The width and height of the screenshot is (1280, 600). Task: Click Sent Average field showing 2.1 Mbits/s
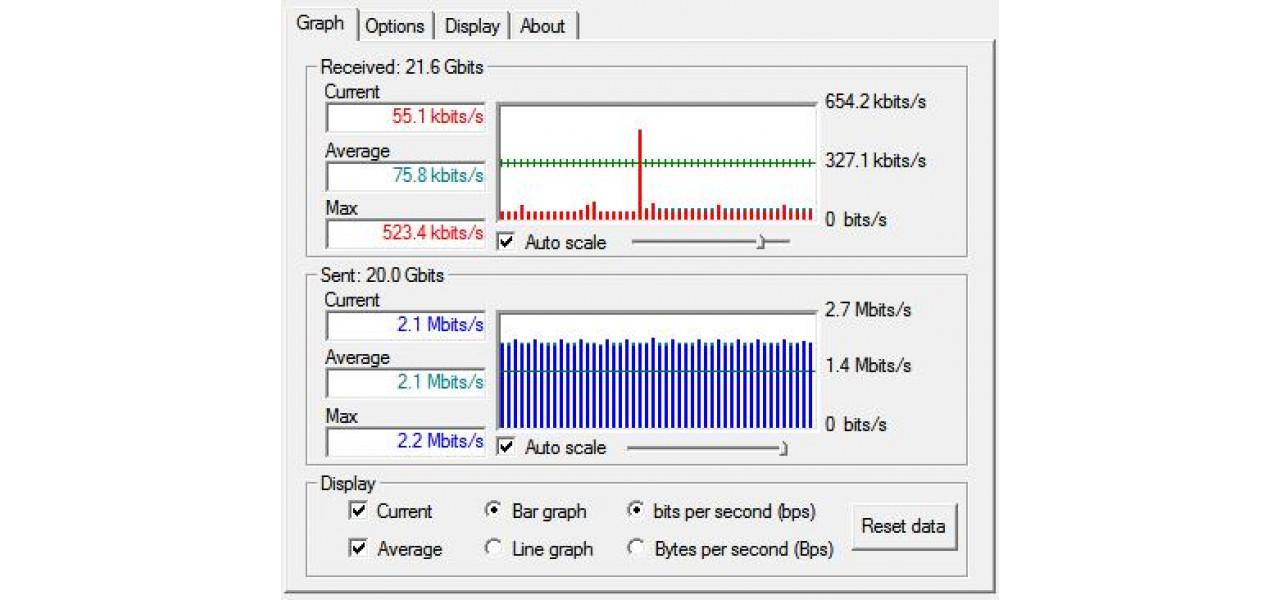[x=406, y=382]
